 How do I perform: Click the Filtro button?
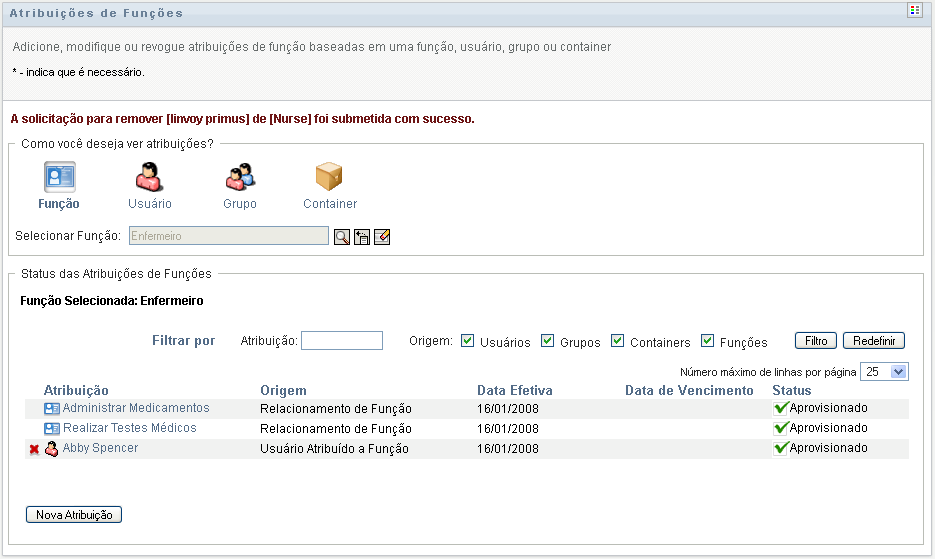click(x=816, y=341)
